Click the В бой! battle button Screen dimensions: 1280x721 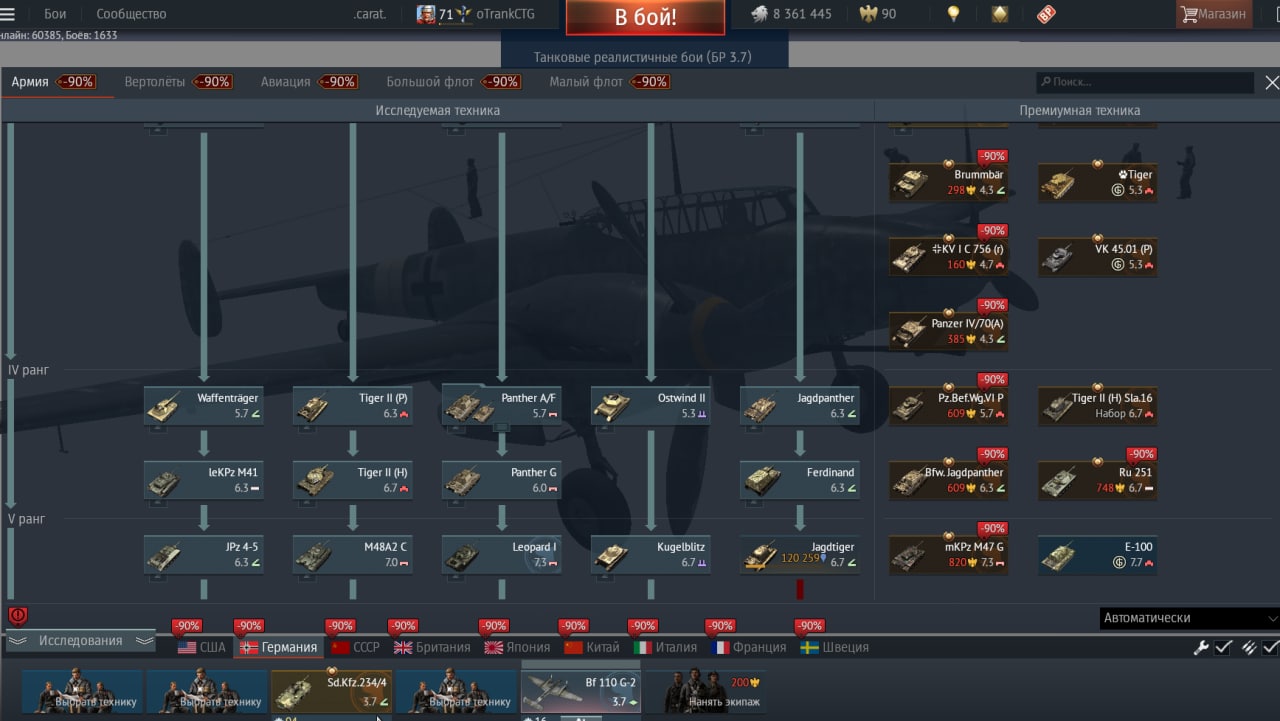point(645,17)
